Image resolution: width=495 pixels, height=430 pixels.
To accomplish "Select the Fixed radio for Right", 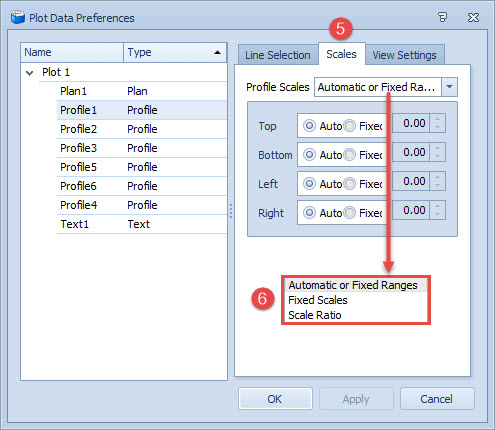I will pyautogui.click(x=349, y=213).
